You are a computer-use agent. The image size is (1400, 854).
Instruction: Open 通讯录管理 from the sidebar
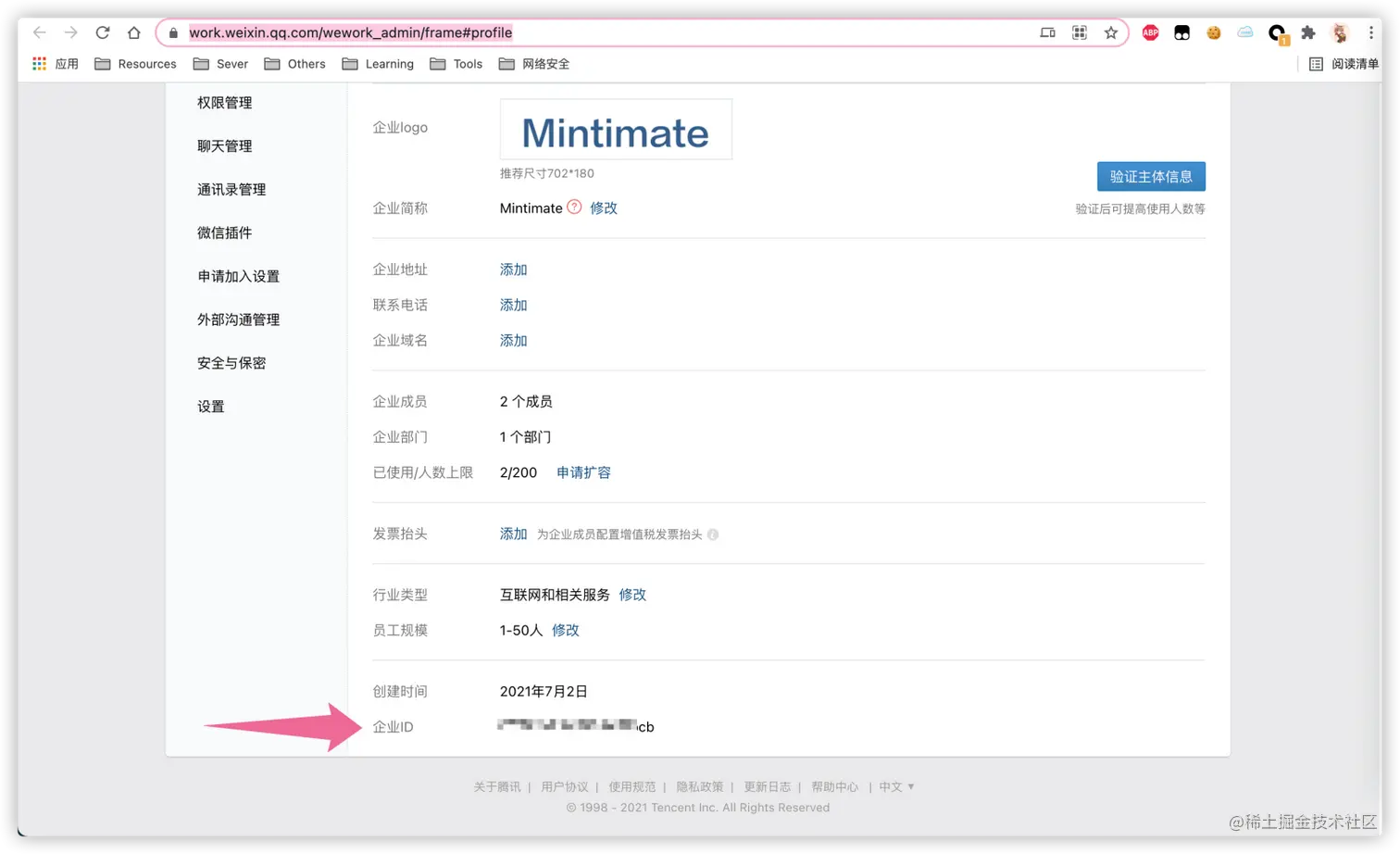pos(231,189)
